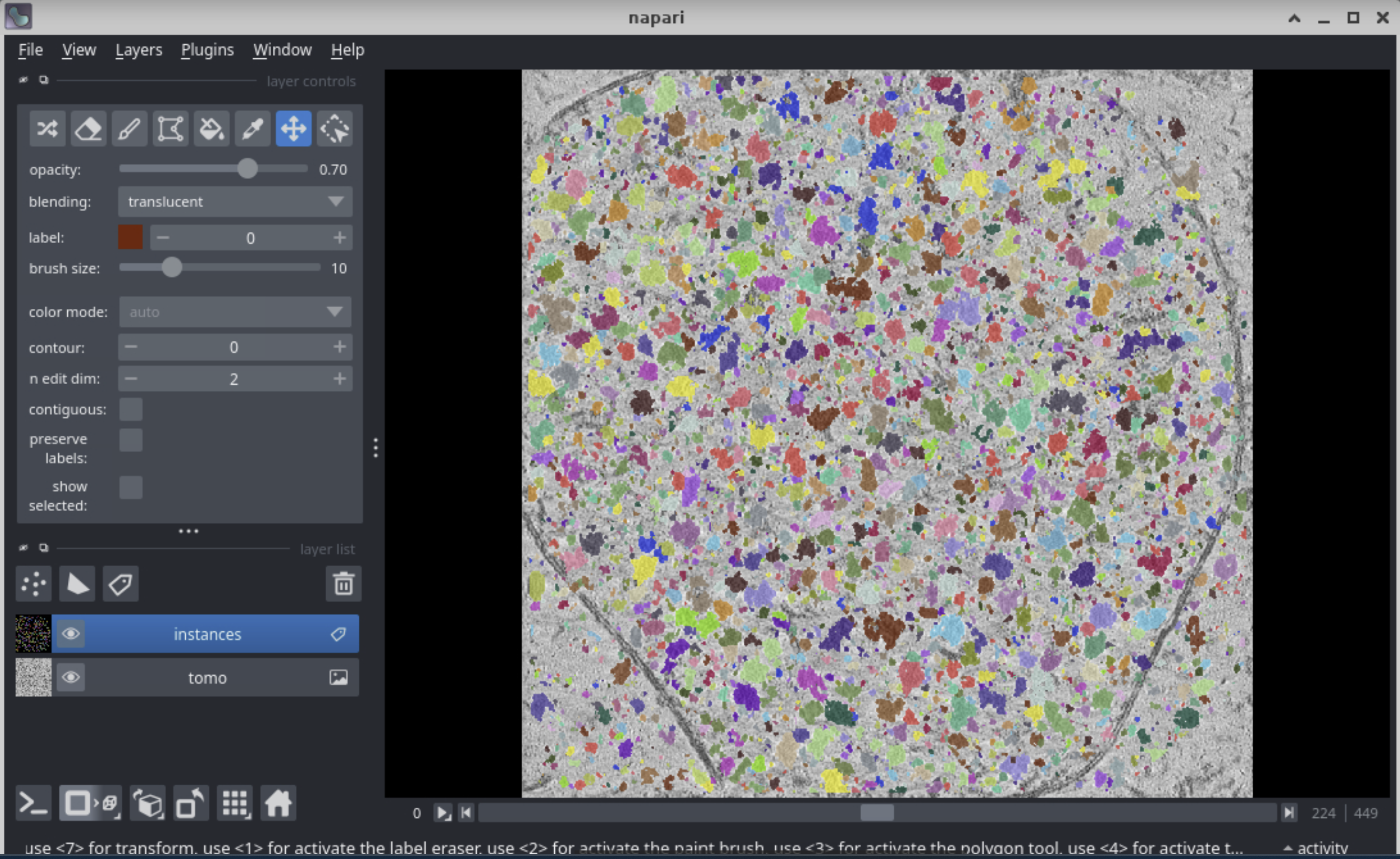Viewport: 1400px width, 859px height.
Task: Shuffle label colors
Action: pyautogui.click(x=47, y=129)
